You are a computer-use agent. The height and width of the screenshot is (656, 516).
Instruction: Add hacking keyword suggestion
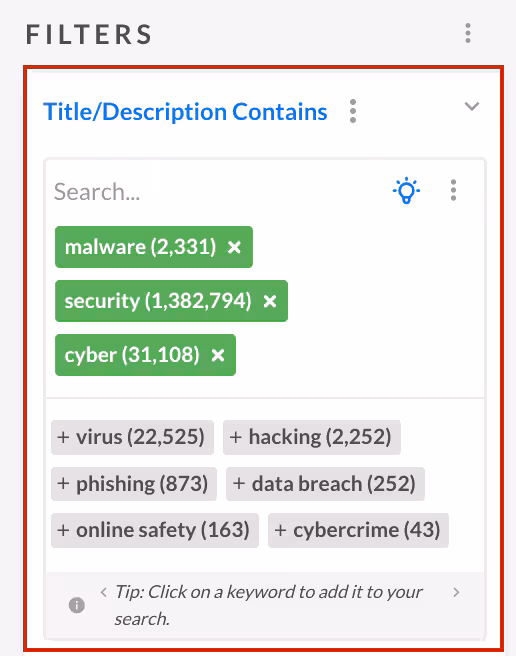coord(312,438)
